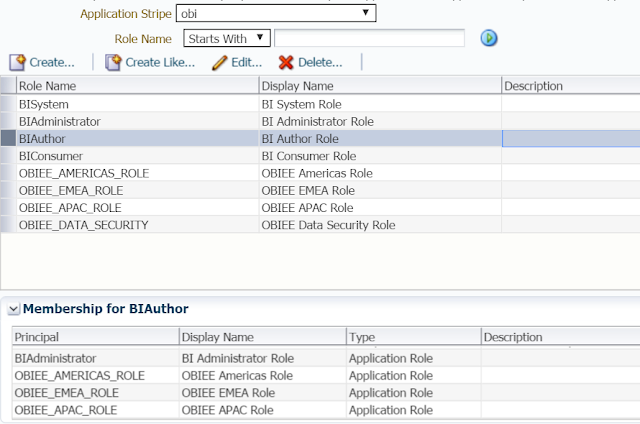Select the BISystem role row
This screenshot has height=424, width=640.
320,104
